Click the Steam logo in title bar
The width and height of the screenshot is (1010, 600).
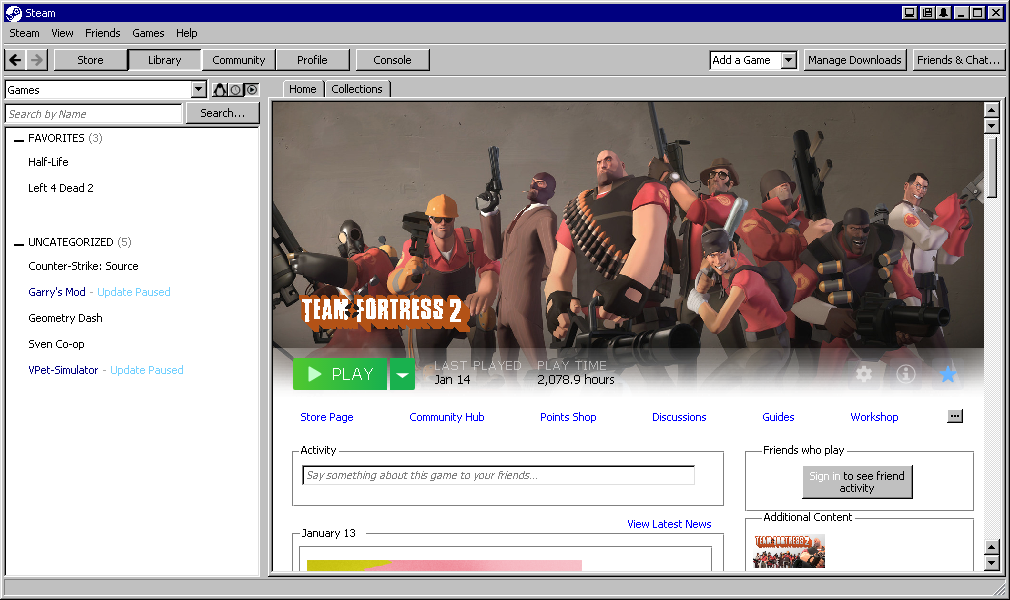(13, 13)
